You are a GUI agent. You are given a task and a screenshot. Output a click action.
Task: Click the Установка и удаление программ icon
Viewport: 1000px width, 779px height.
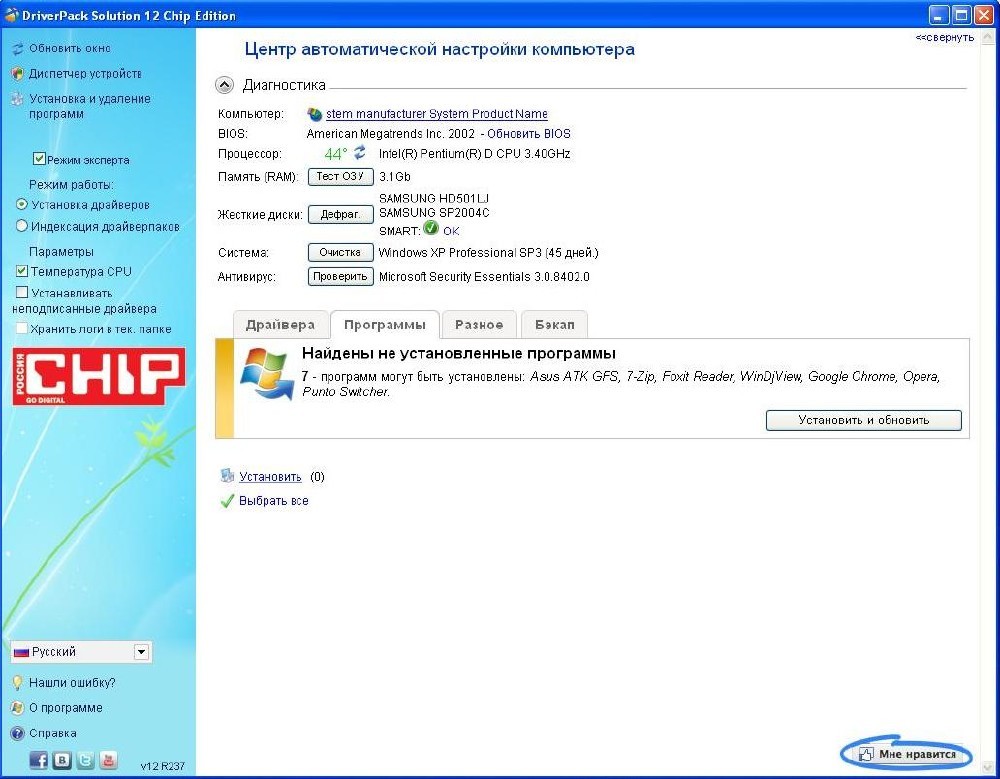[17, 100]
